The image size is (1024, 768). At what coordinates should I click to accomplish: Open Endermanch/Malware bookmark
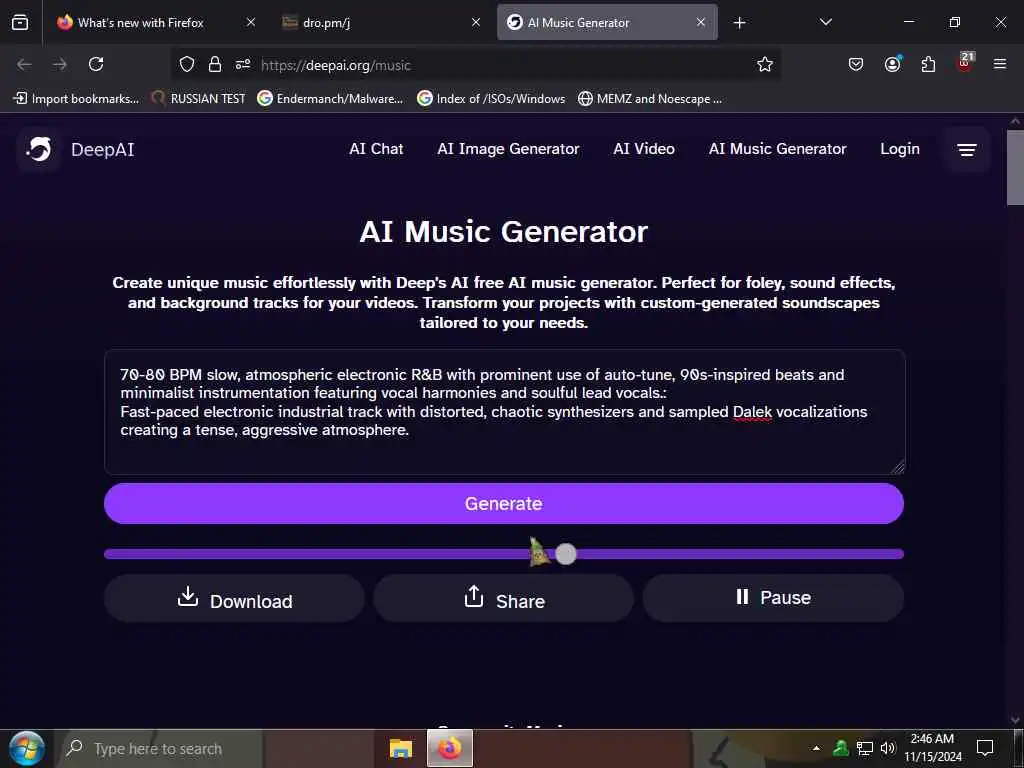pos(330,99)
